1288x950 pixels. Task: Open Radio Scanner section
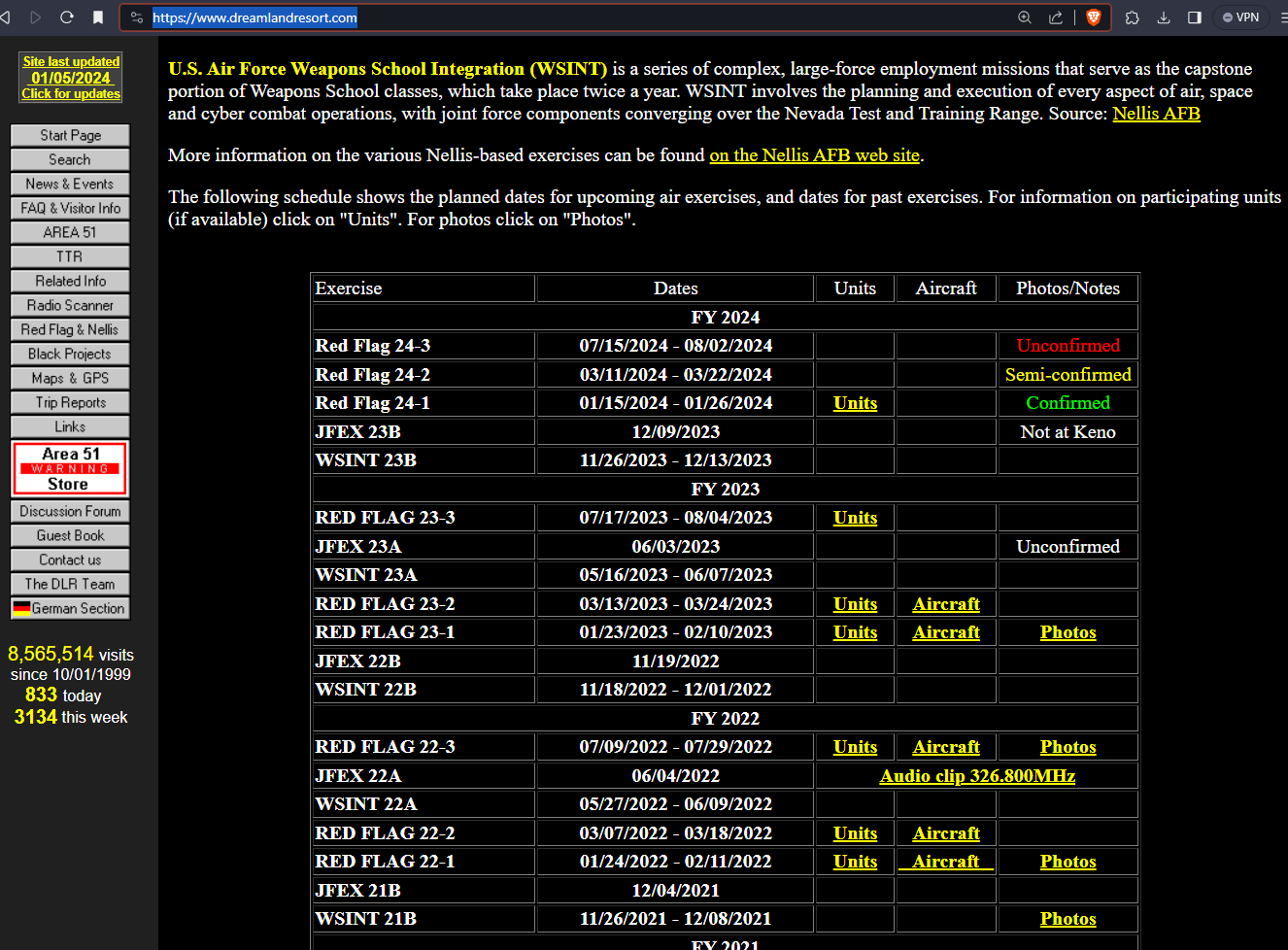pyautogui.click(x=70, y=305)
